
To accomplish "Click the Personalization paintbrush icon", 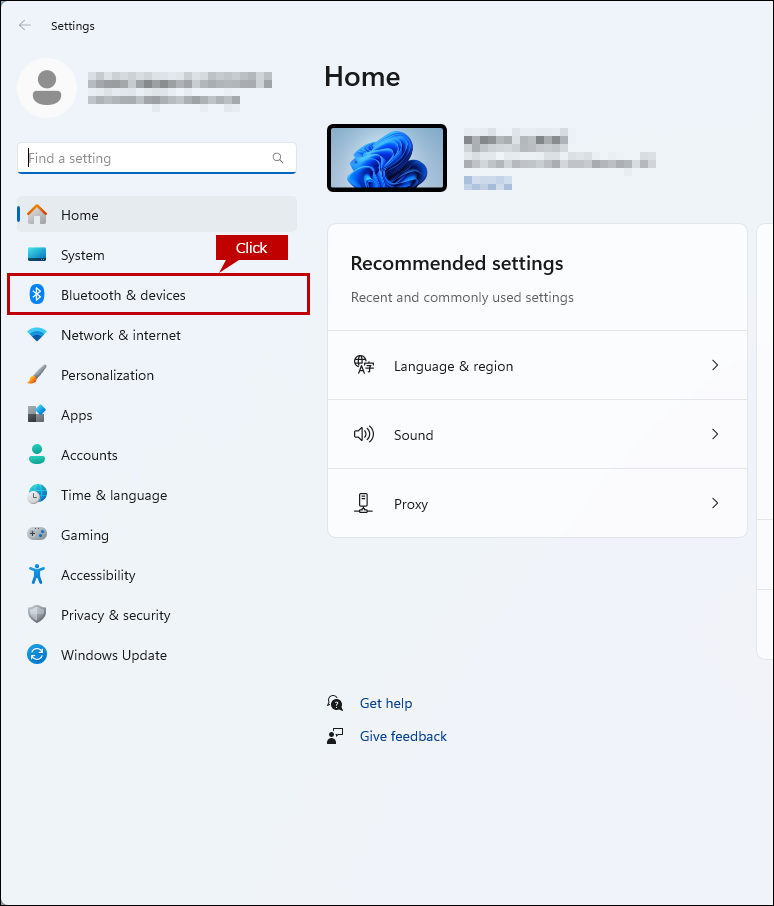I will (37, 374).
